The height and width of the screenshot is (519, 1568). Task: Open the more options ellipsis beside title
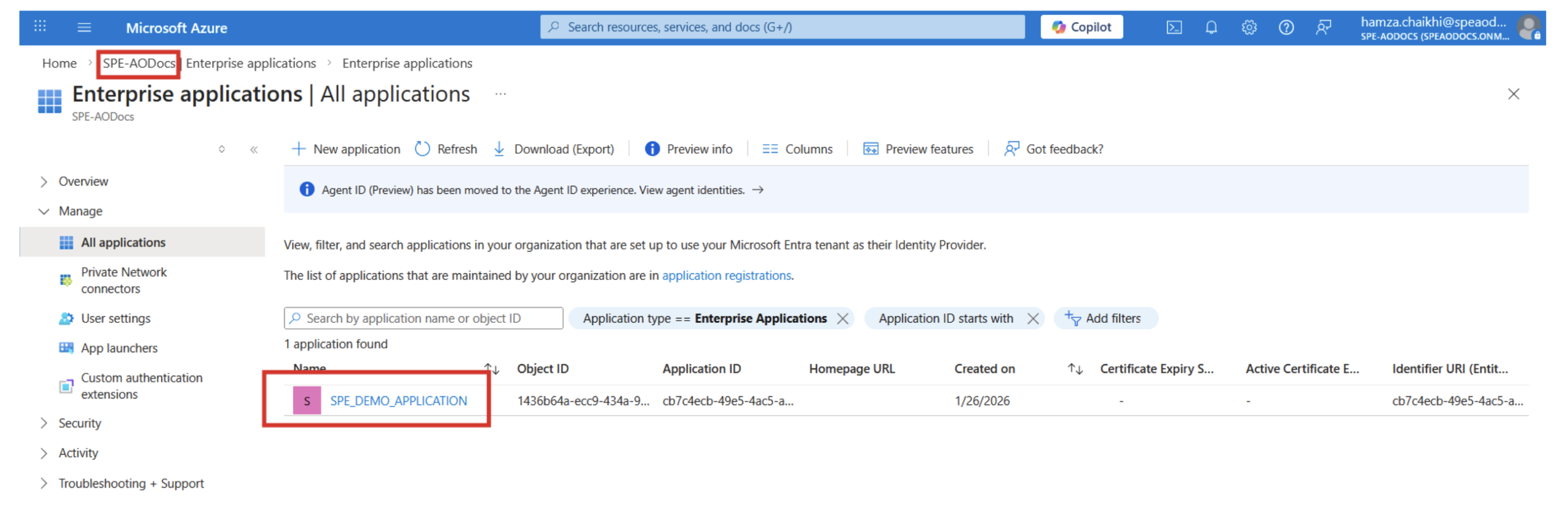pyautogui.click(x=500, y=94)
